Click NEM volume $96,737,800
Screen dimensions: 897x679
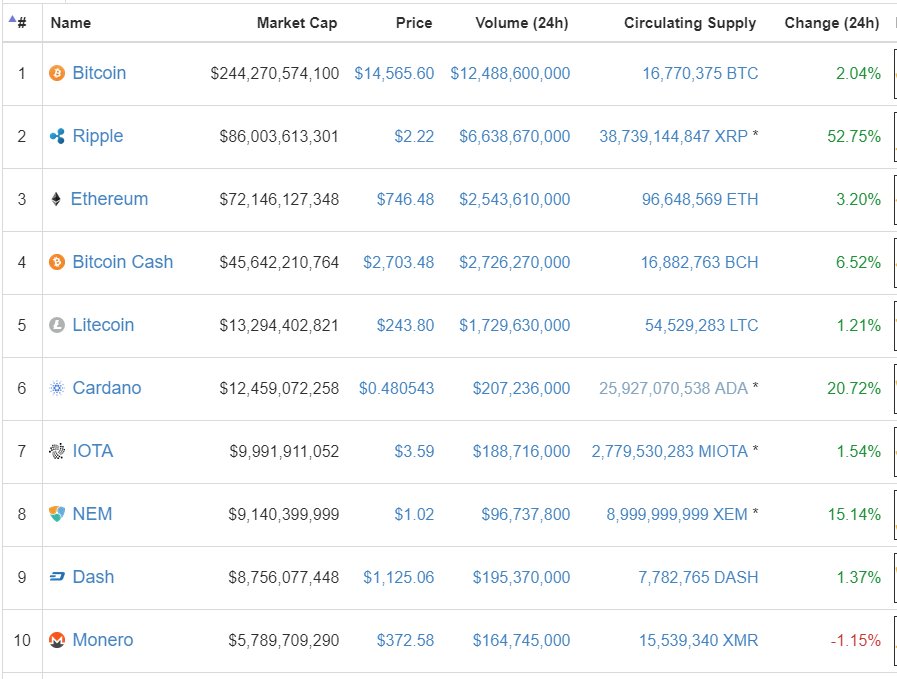tap(526, 514)
